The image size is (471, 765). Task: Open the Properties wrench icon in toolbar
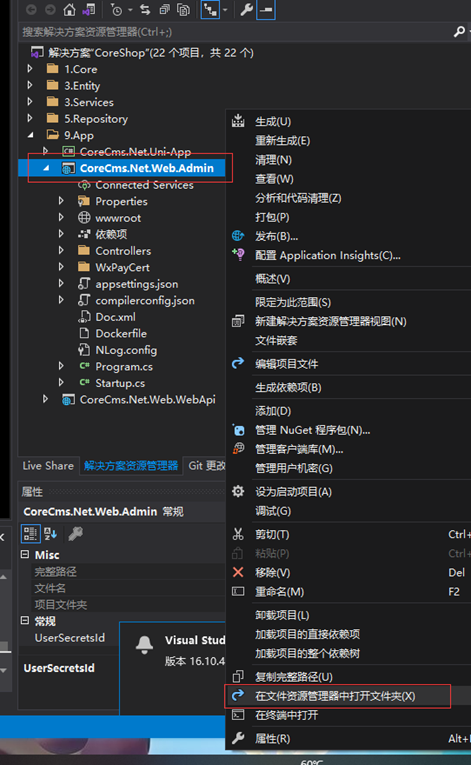click(246, 9)
